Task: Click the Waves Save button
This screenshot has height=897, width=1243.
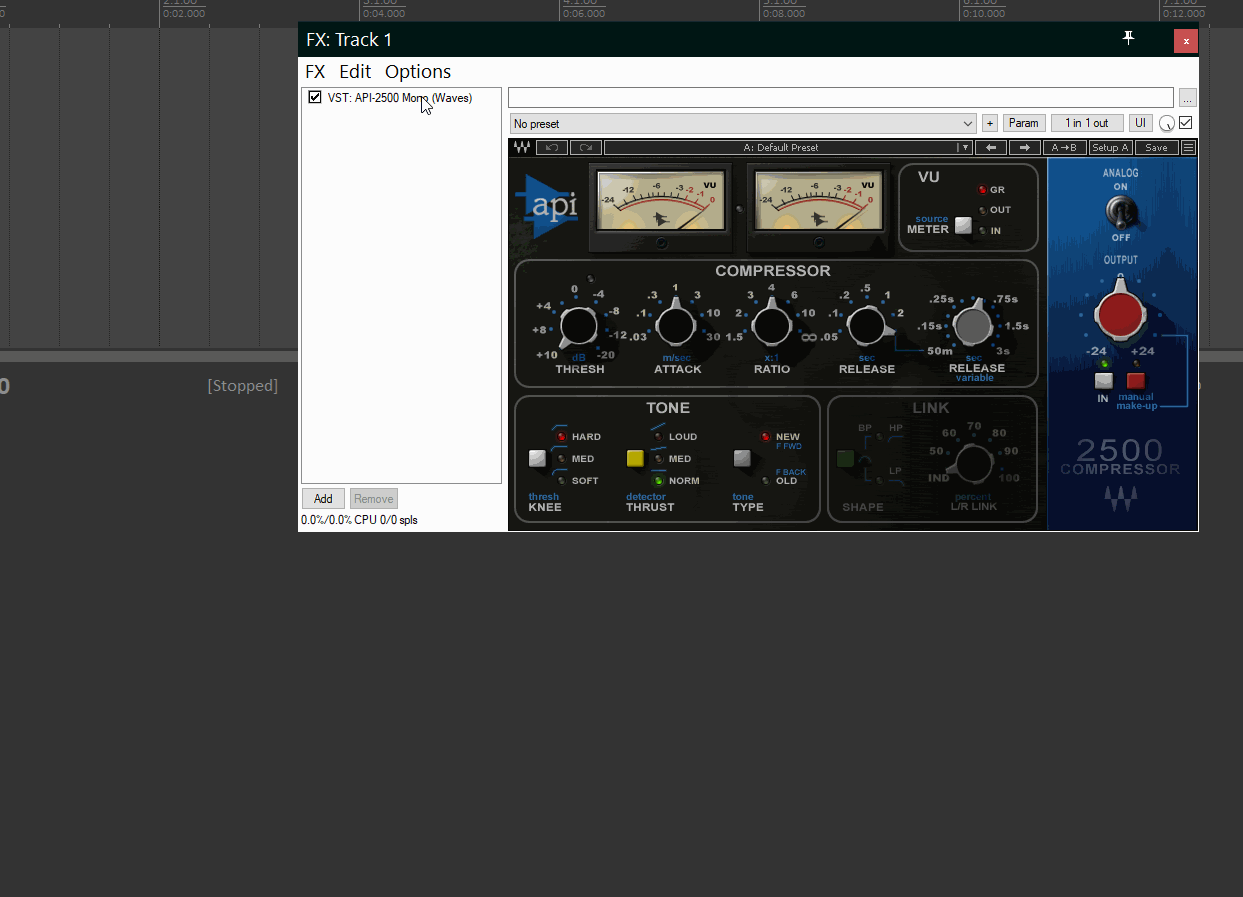Action: click(x=1156, y=148)
